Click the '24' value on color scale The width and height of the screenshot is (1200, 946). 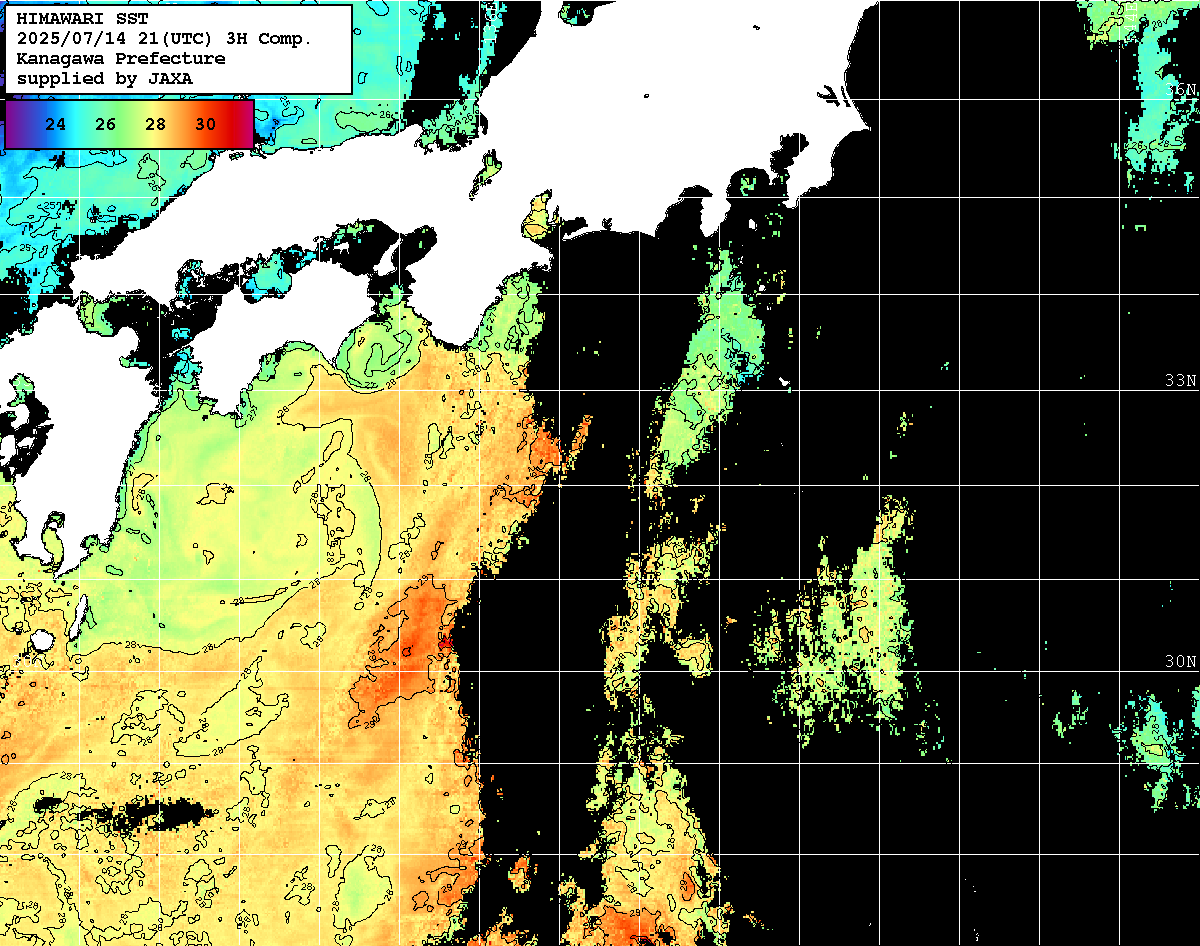coord(56,125)
